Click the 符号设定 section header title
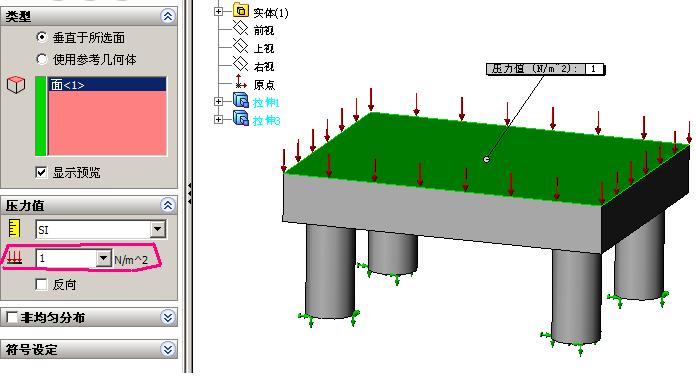The width and height of the screenshot is (696, 384). click(x=32, y=349)
